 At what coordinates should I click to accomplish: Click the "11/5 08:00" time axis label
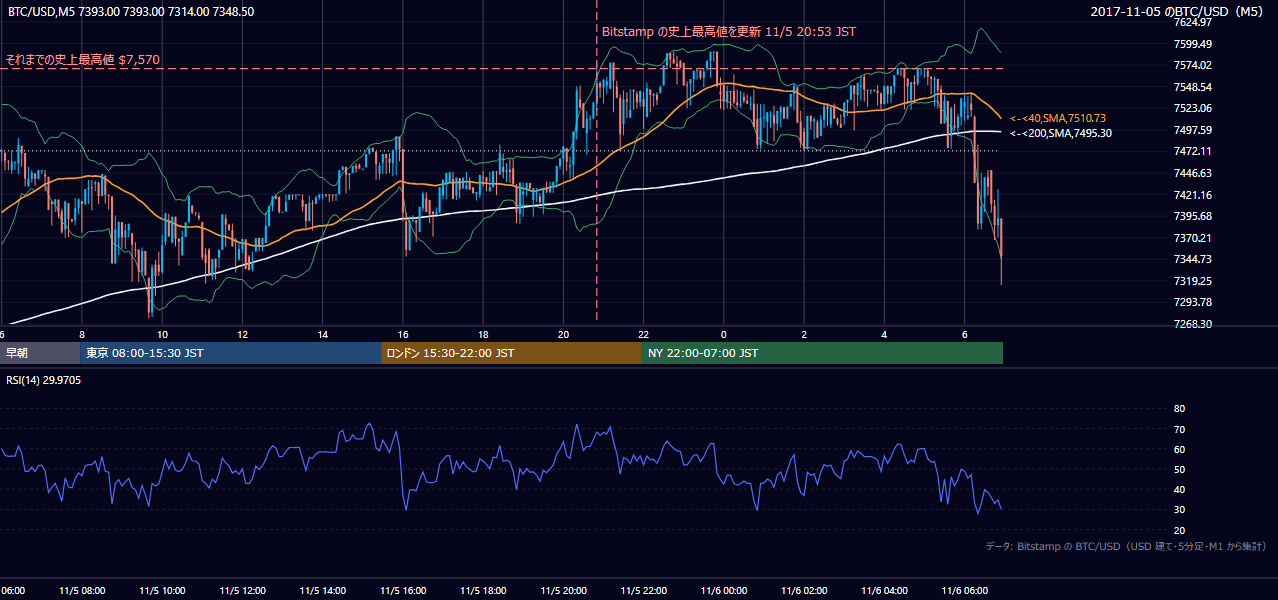82,591
